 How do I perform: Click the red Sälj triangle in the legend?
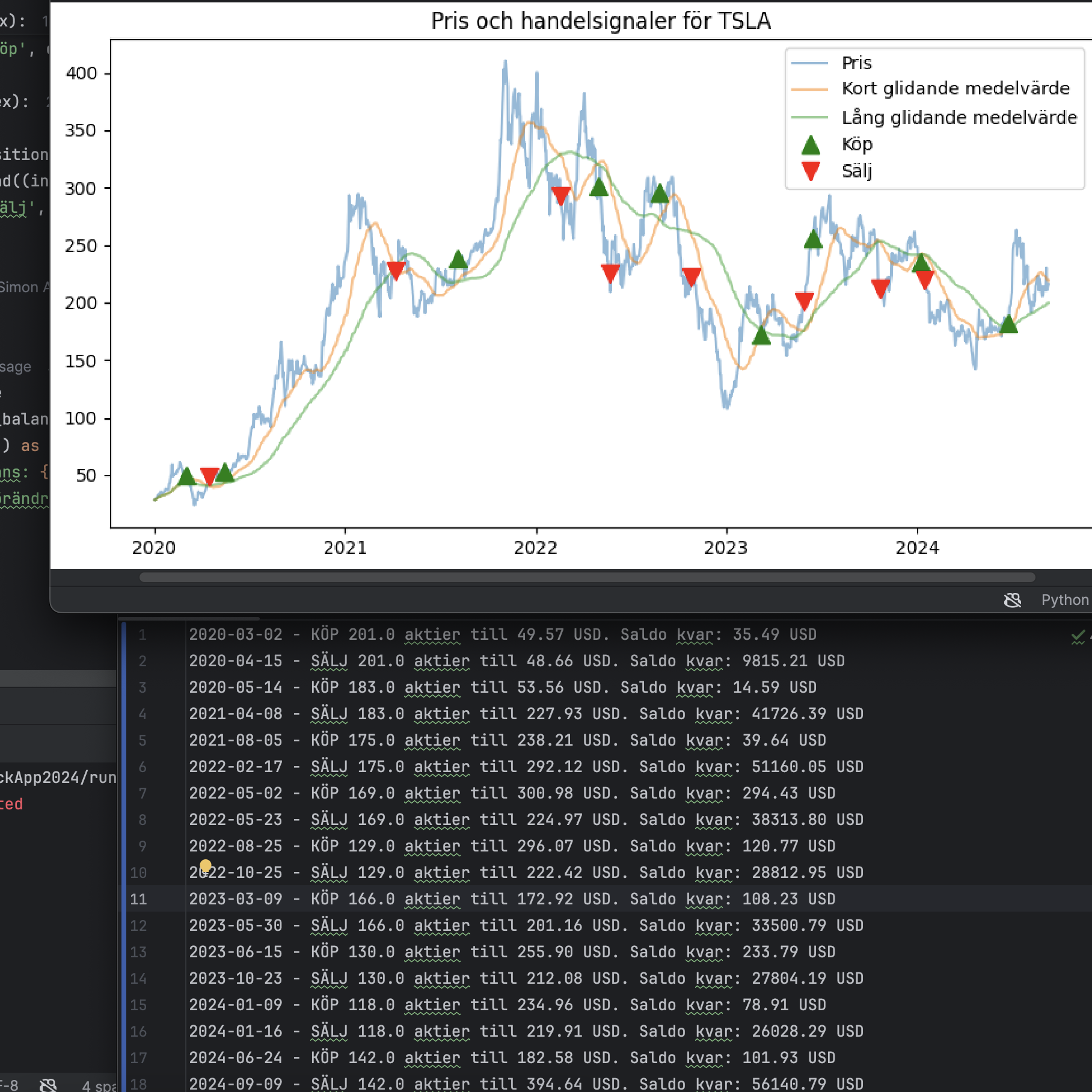[811, 171]
